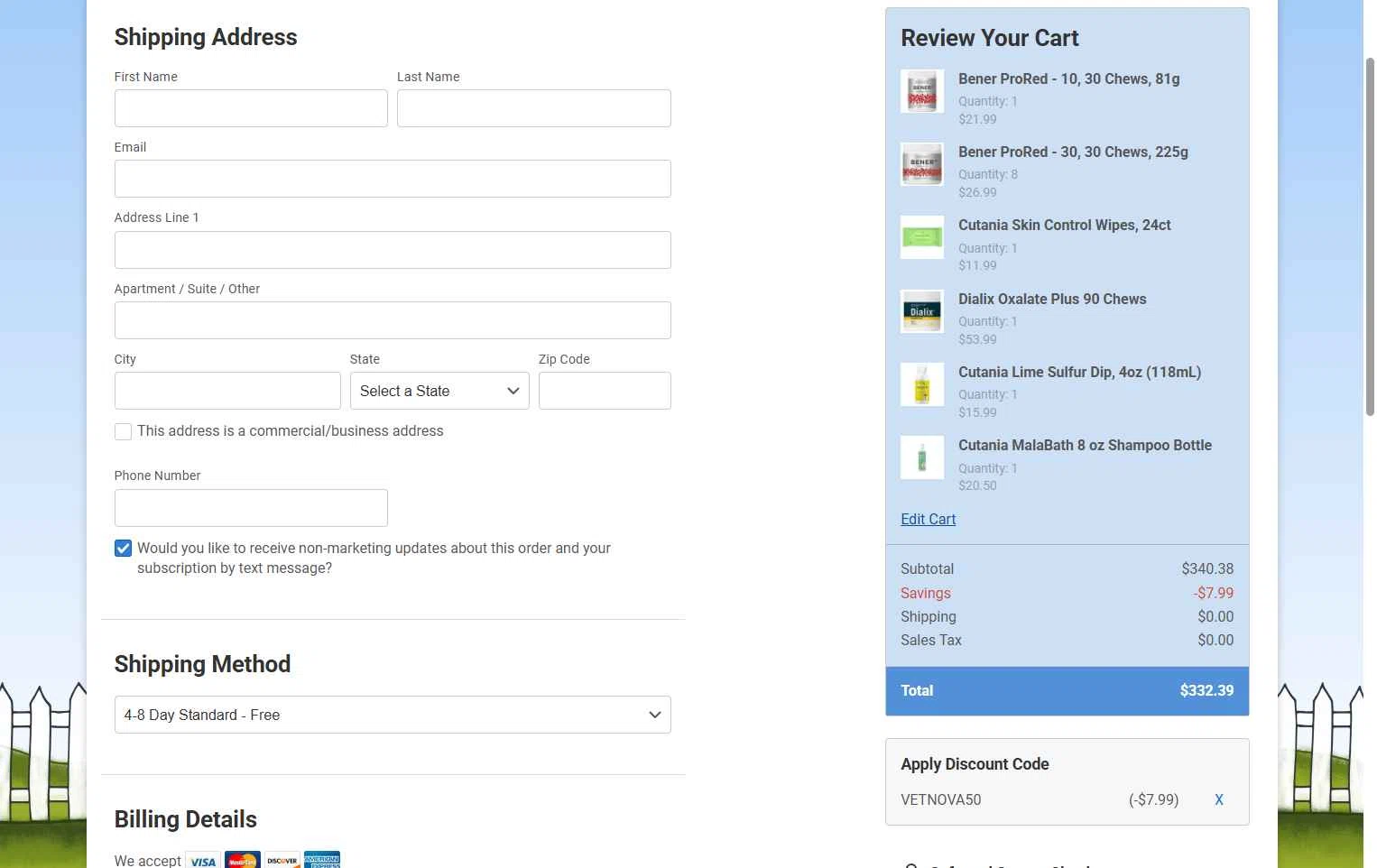Click the Zip Code input field
1377x868 pixels.
[x=605, y=391]
